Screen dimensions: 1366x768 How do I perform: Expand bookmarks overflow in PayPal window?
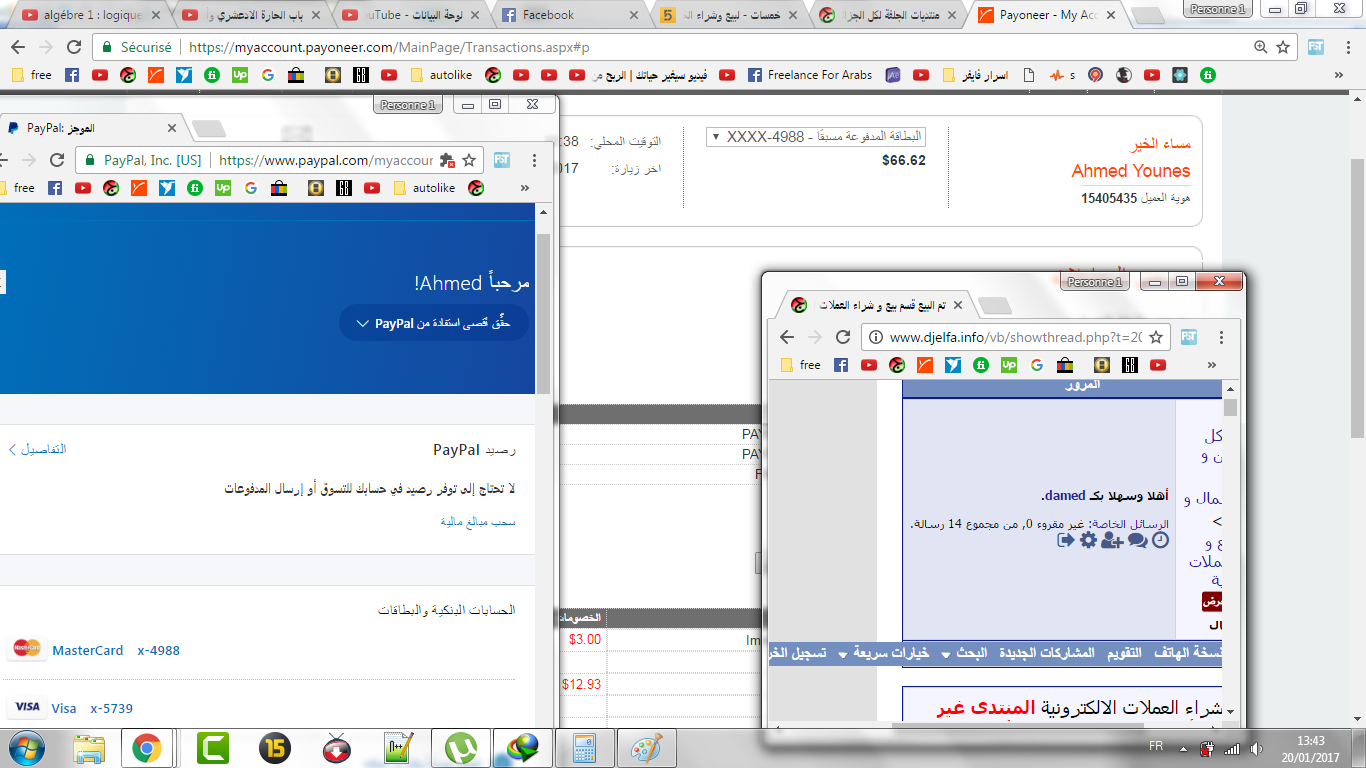click(x=525, y=188)
